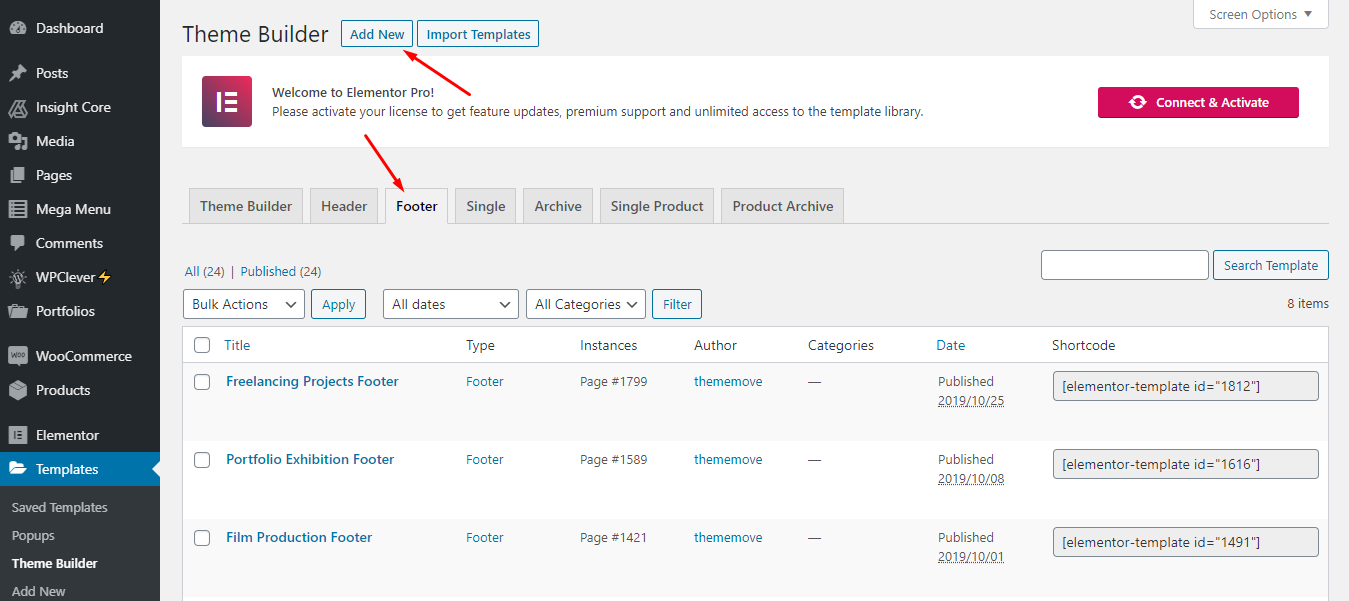Click the Pages icon in sidebar
Viewport: 1349px width, 601px height.
(17, 175)
